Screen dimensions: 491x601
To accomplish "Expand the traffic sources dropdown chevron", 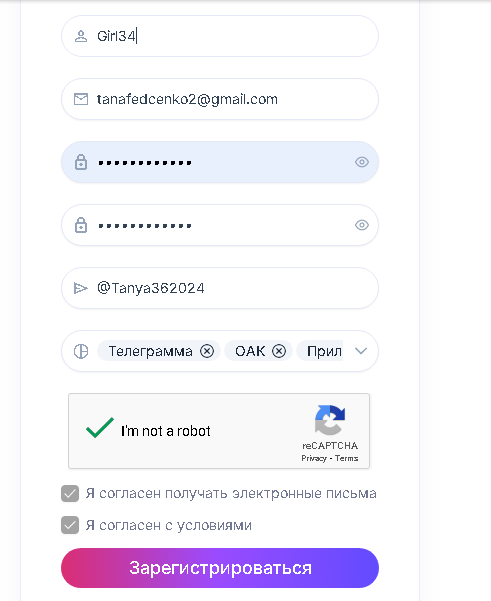I will [x=361, y=351].
